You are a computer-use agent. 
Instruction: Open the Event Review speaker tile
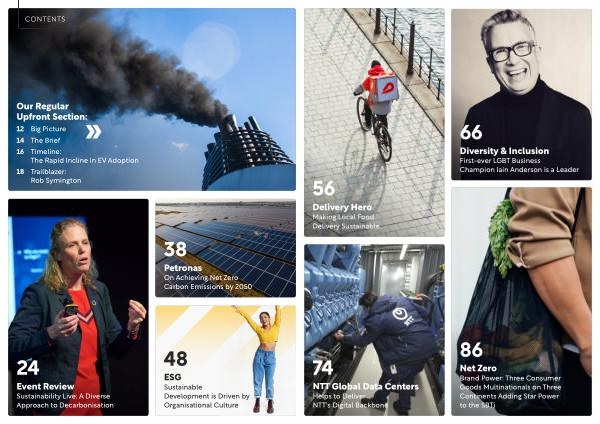tap(78, 307)
